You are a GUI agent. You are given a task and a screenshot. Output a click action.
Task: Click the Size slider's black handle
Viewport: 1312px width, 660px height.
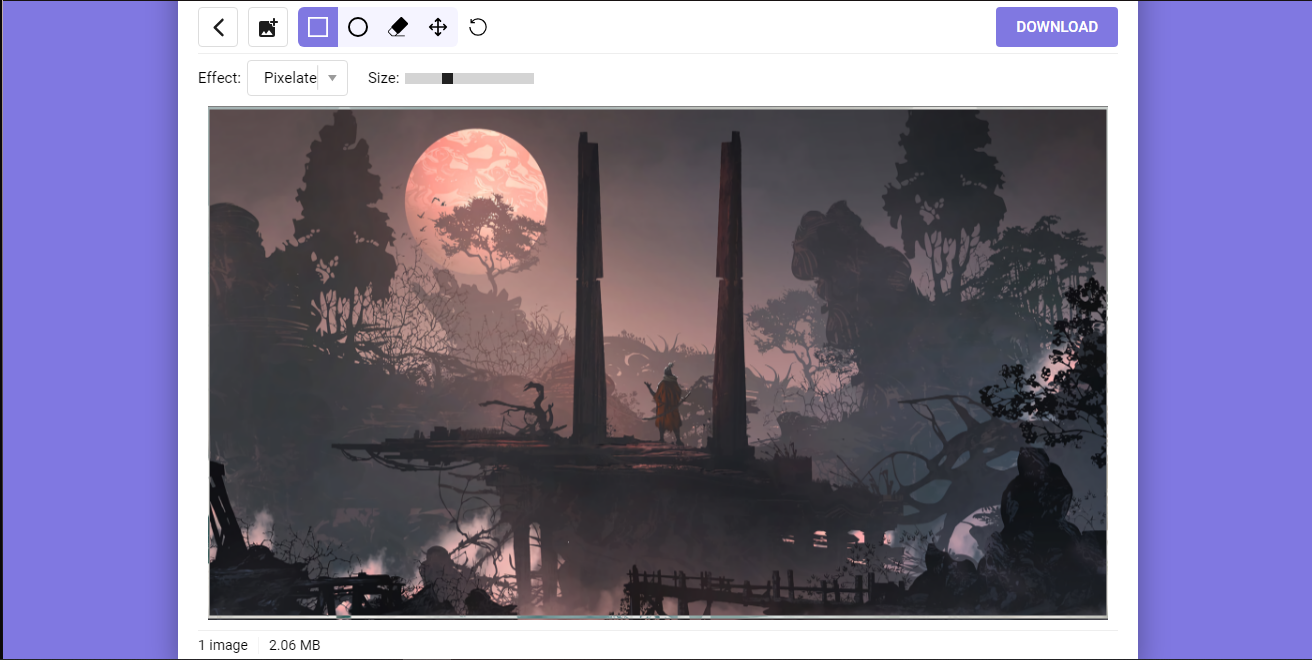448,78
